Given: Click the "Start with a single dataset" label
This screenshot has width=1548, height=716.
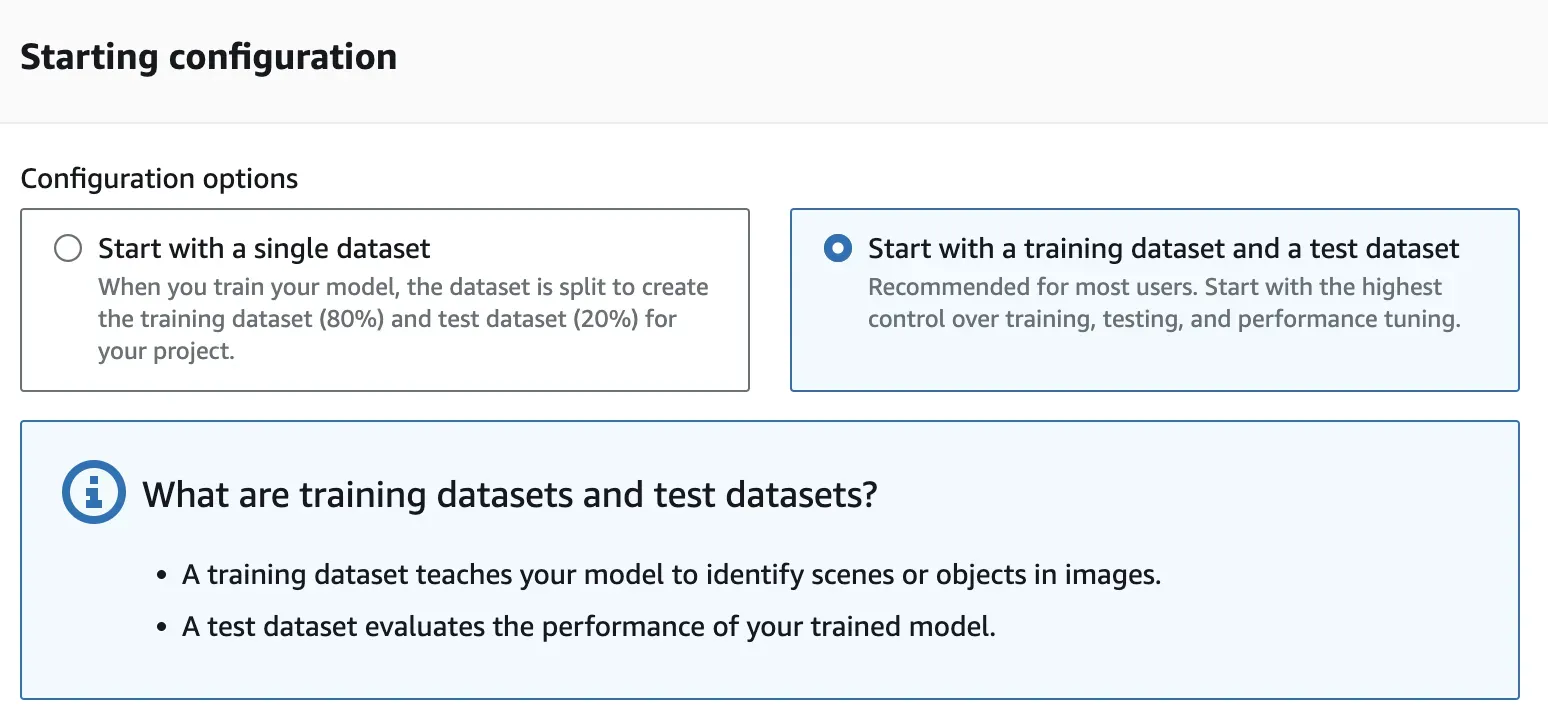Looking at the screenshot, I should 264,248.
